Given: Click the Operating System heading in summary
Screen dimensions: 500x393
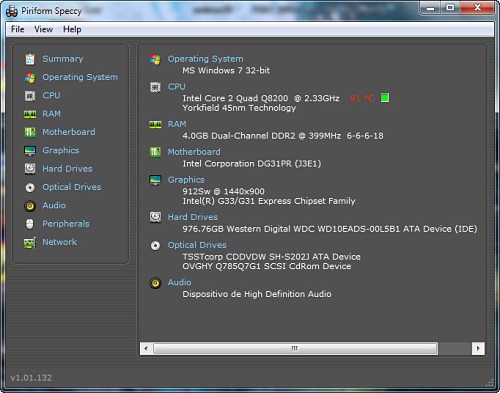Looking at the screenshot, I should tap(205, 59).
